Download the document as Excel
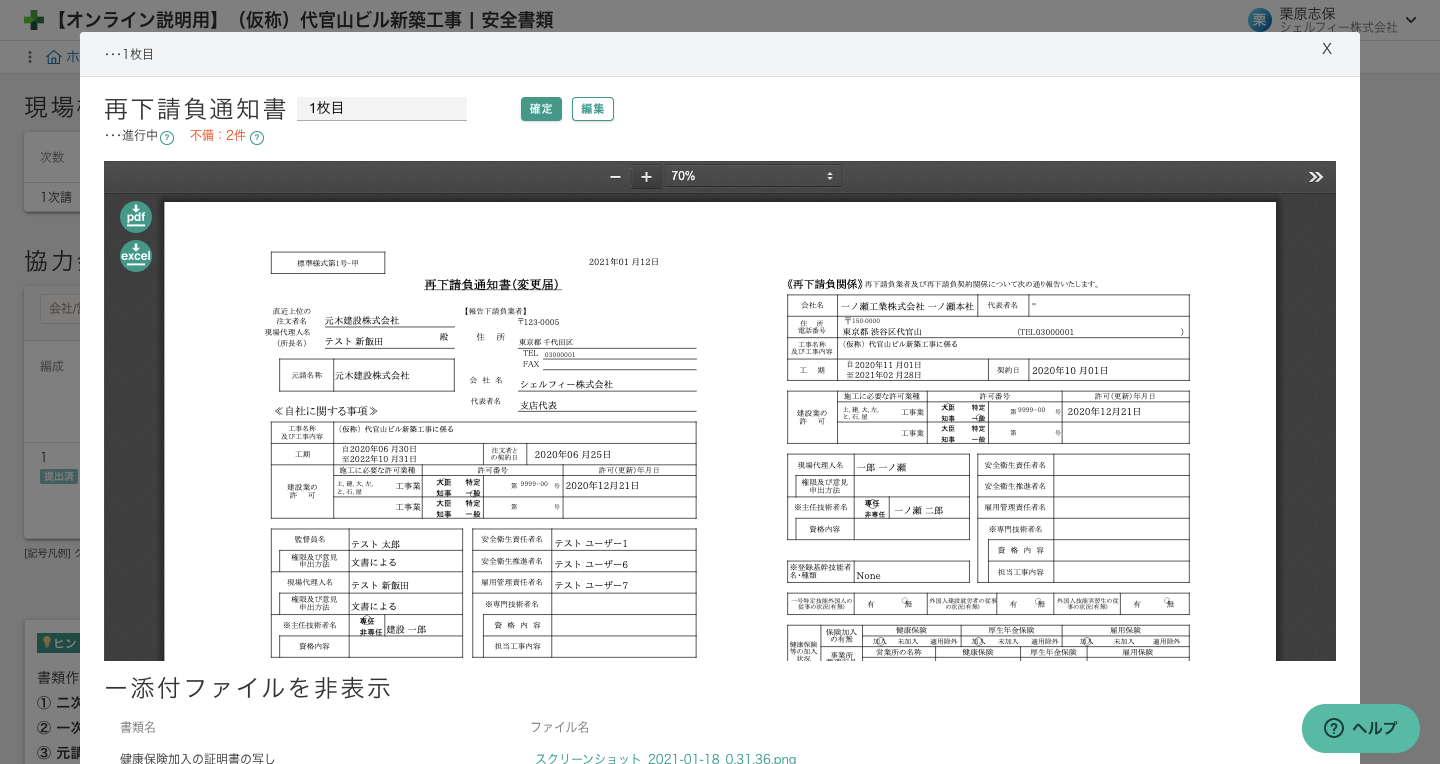 tap(135, 256)
